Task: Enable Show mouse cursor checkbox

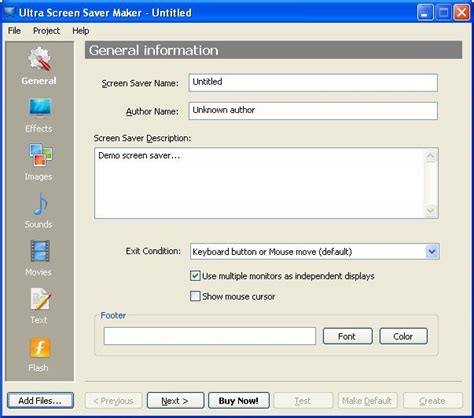Action: click(195, 296)
